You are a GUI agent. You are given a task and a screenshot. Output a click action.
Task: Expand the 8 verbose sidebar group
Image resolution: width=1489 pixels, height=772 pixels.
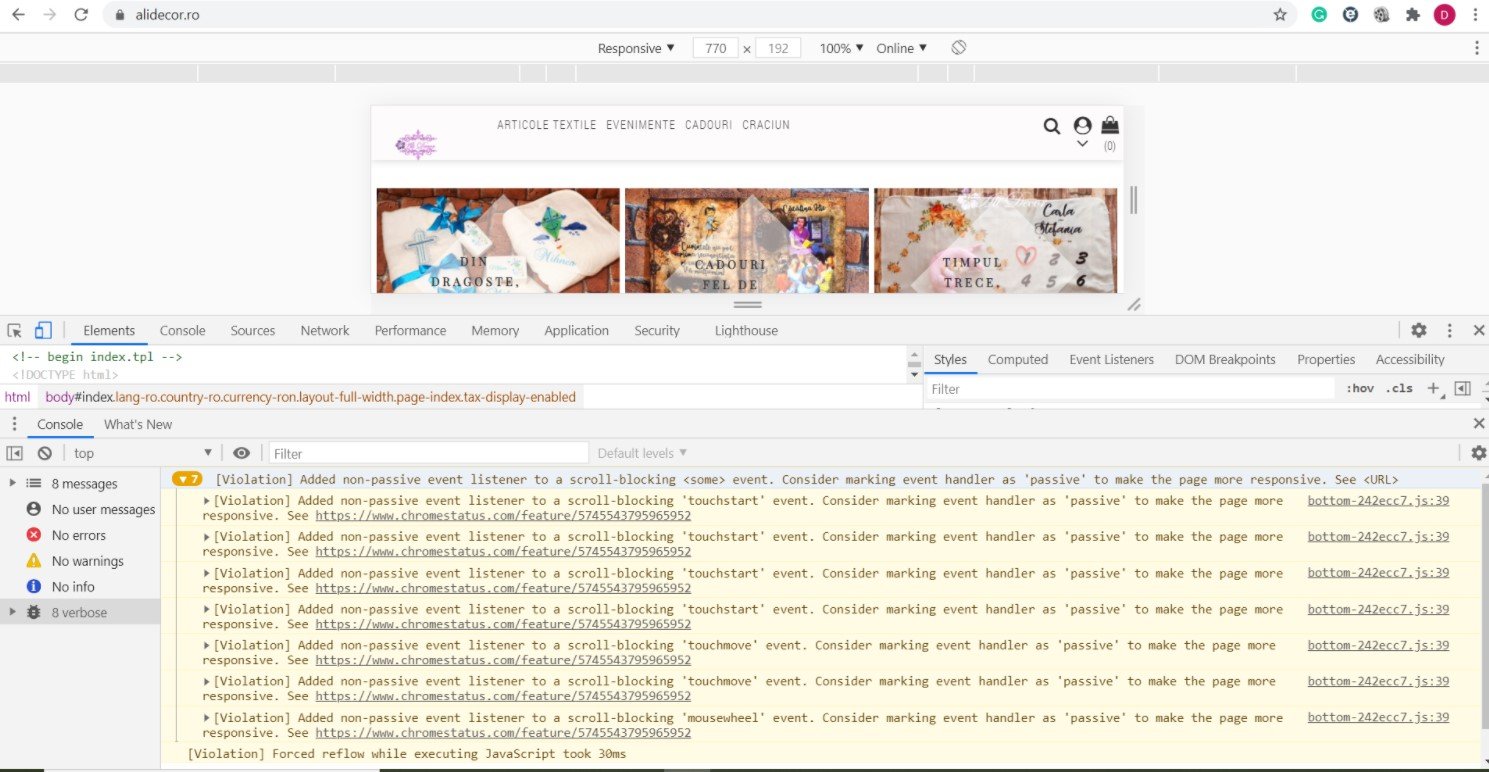tap(13, 612)
